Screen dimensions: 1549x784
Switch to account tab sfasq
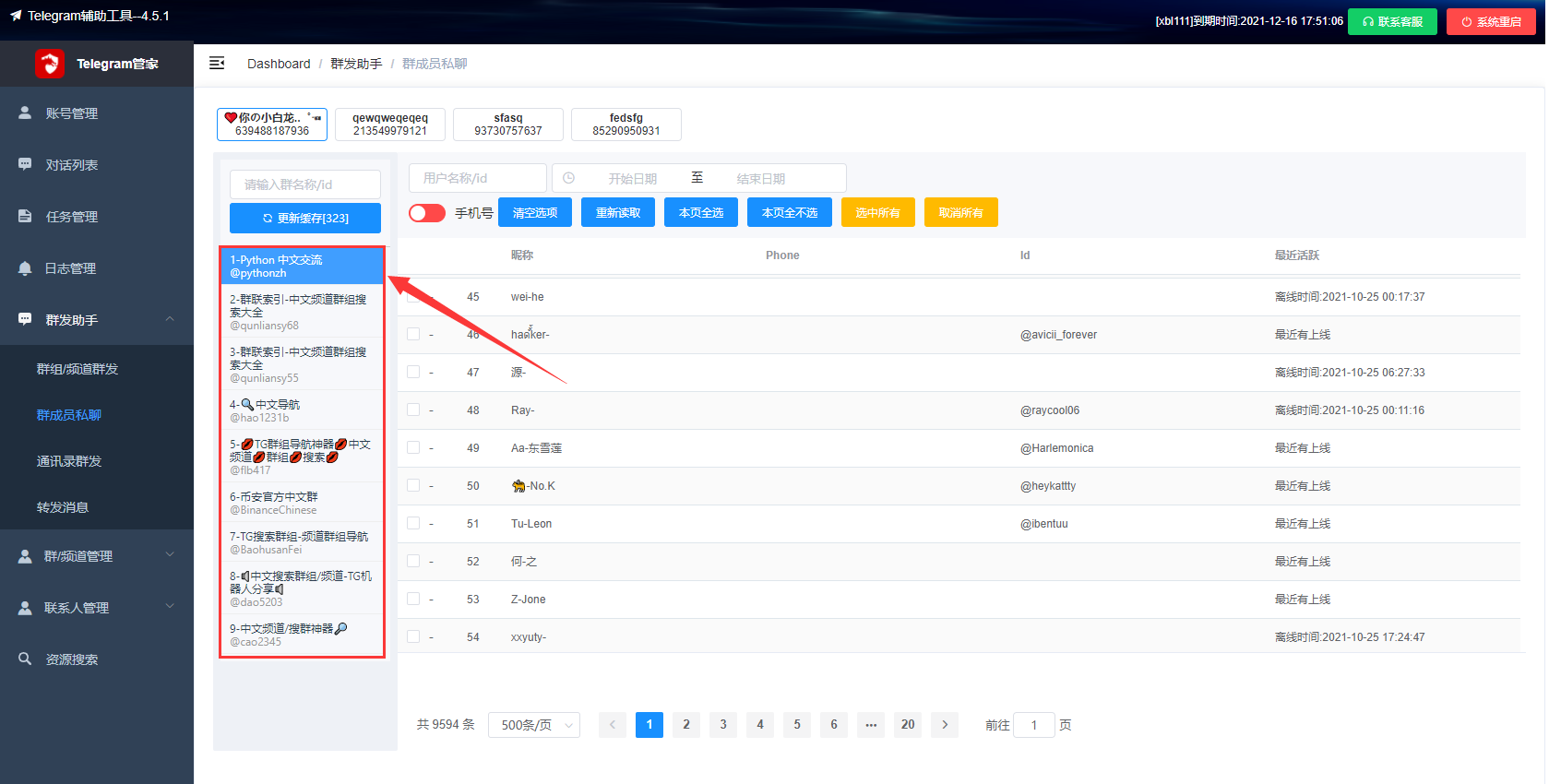(x=508, y=125)
